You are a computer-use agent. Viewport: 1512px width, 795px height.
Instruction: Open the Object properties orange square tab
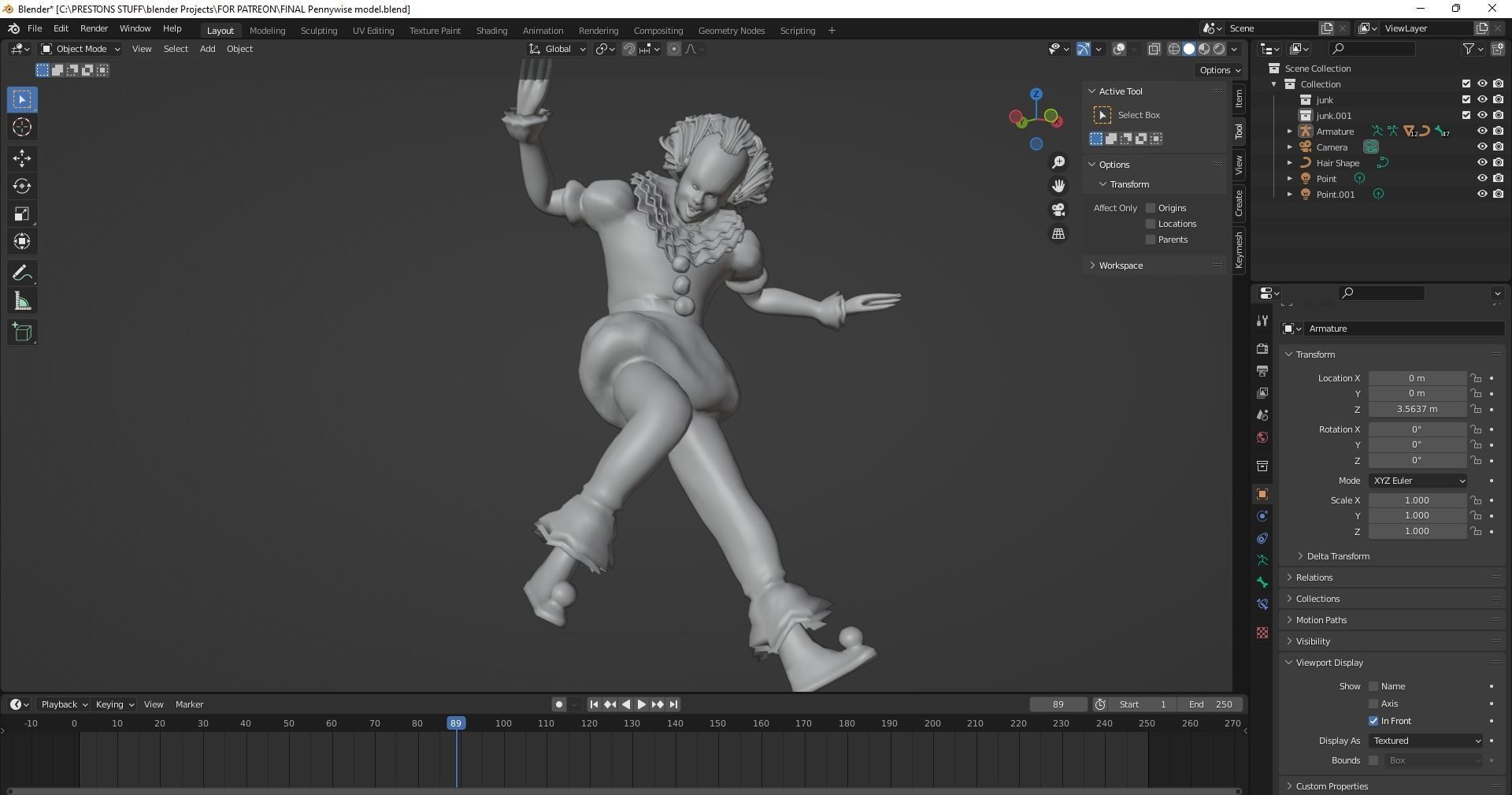pyautogui.click(x=1262, y=494)
